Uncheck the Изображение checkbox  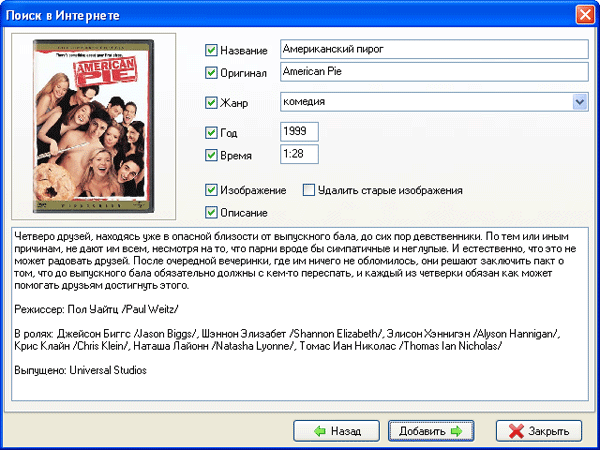(211, 190)
